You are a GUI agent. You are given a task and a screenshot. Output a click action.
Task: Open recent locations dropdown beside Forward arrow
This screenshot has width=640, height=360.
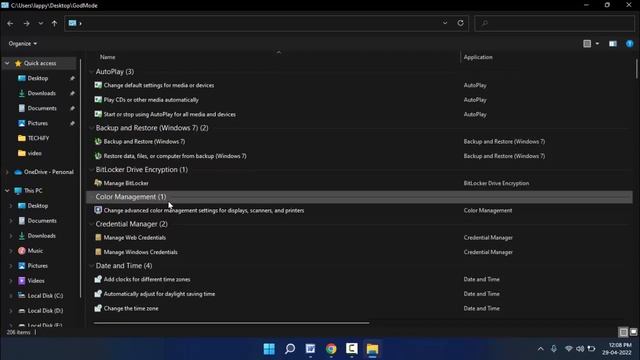pos(40,24)
